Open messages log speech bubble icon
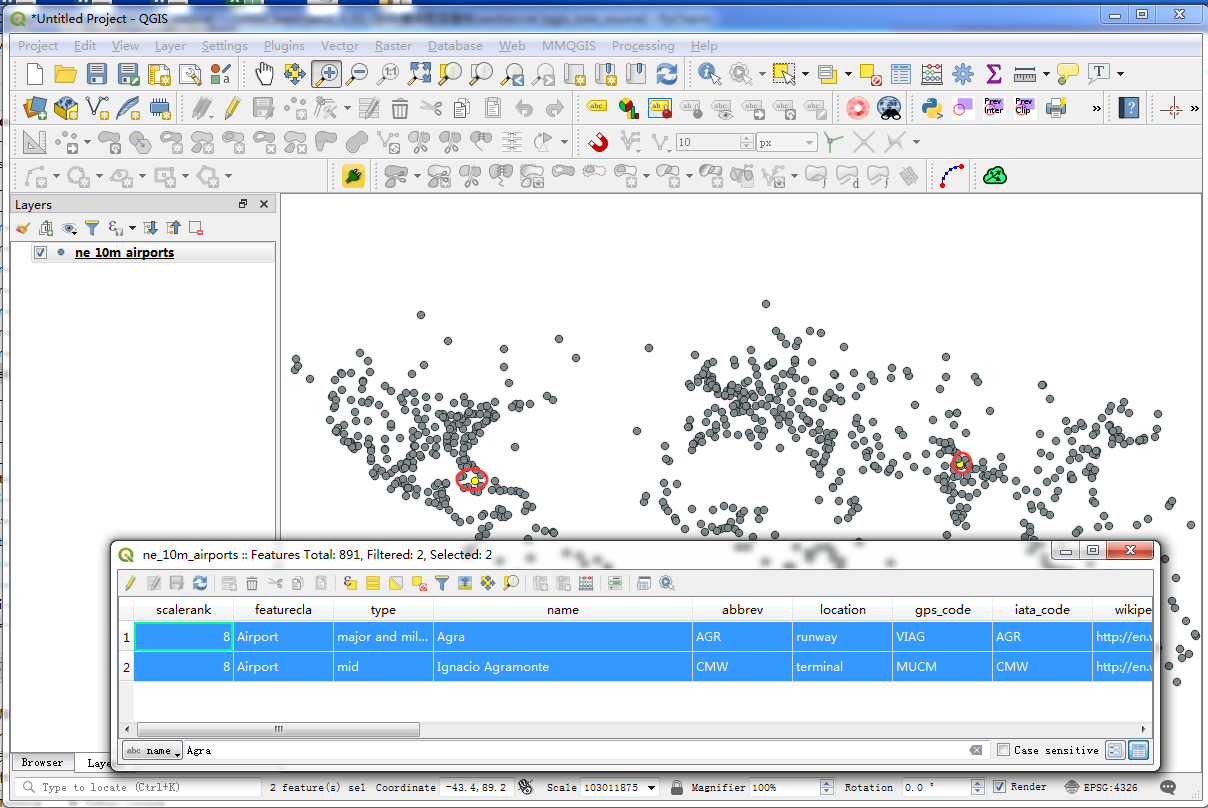The width and height of the screenshot is (1208, 808). (1167, 787)
